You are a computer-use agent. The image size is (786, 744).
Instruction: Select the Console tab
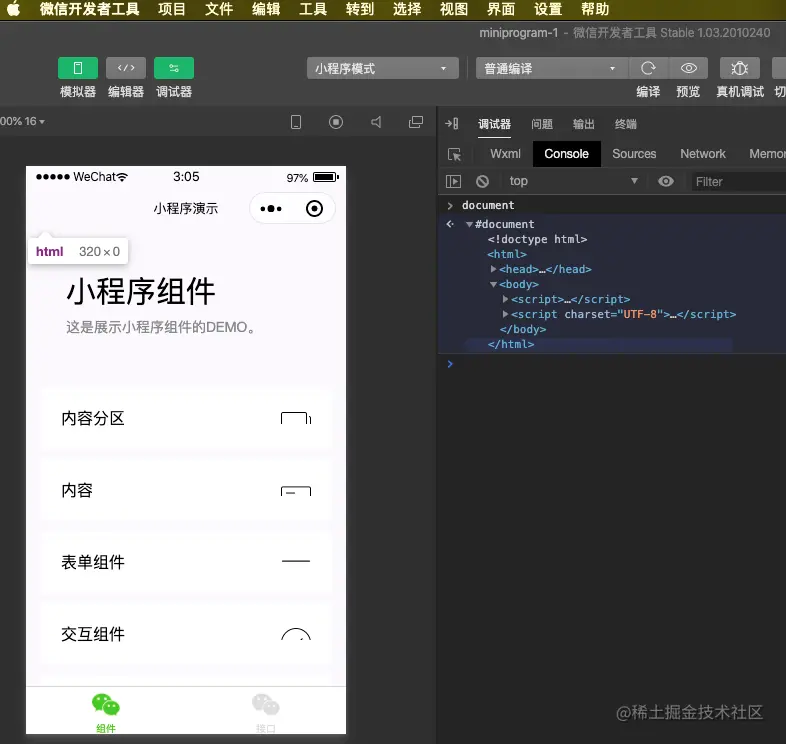tap(566, 154)
